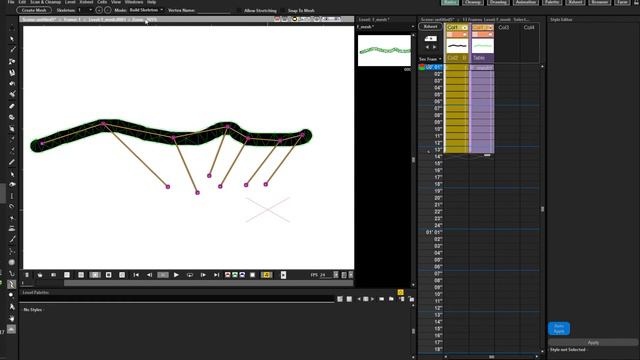Toggle preview visibility row of Col1
This screenshot has width=640, height=360.
[x=456, y=34]
